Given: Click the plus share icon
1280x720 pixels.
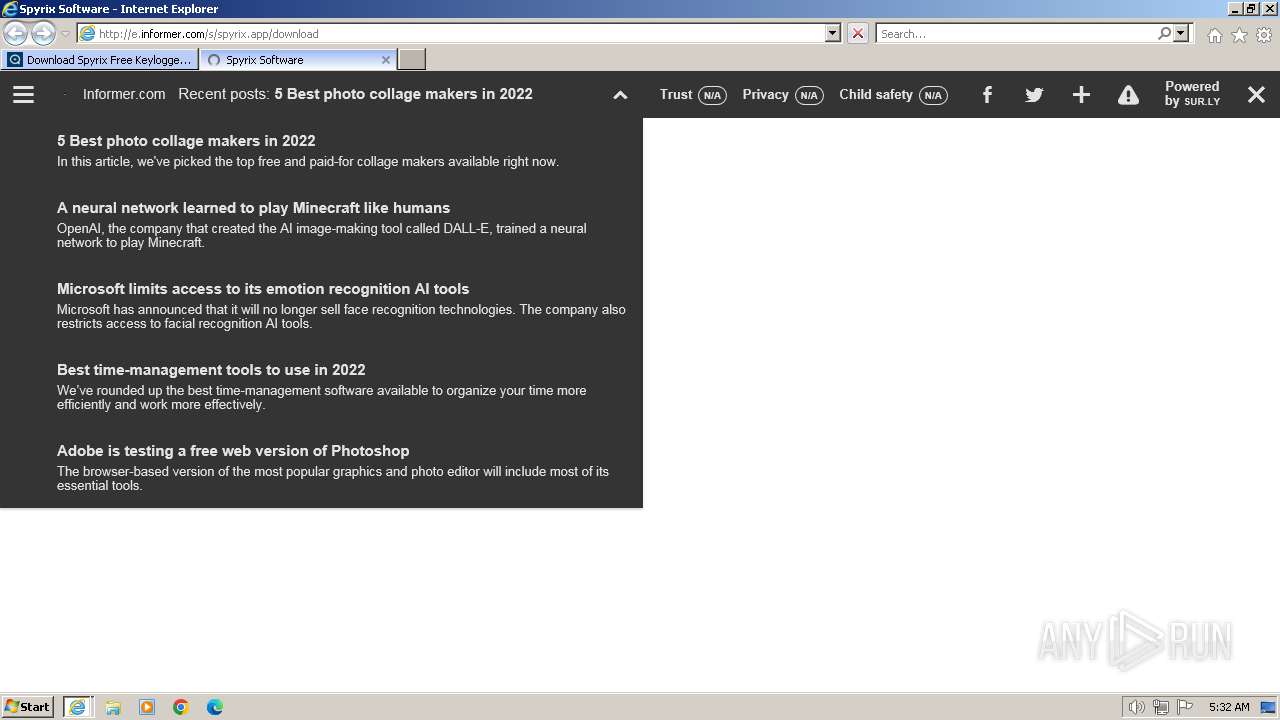Looking at the screenshot, I should 1081,95.
